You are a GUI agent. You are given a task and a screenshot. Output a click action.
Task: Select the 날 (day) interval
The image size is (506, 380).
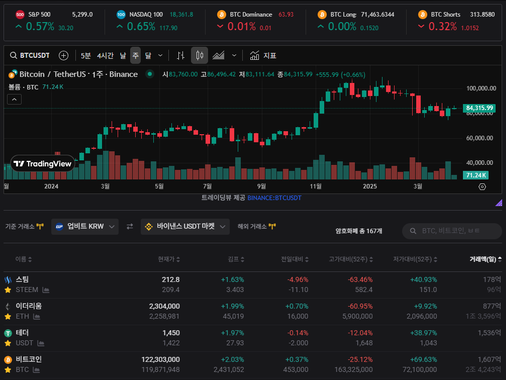point(123,56)
